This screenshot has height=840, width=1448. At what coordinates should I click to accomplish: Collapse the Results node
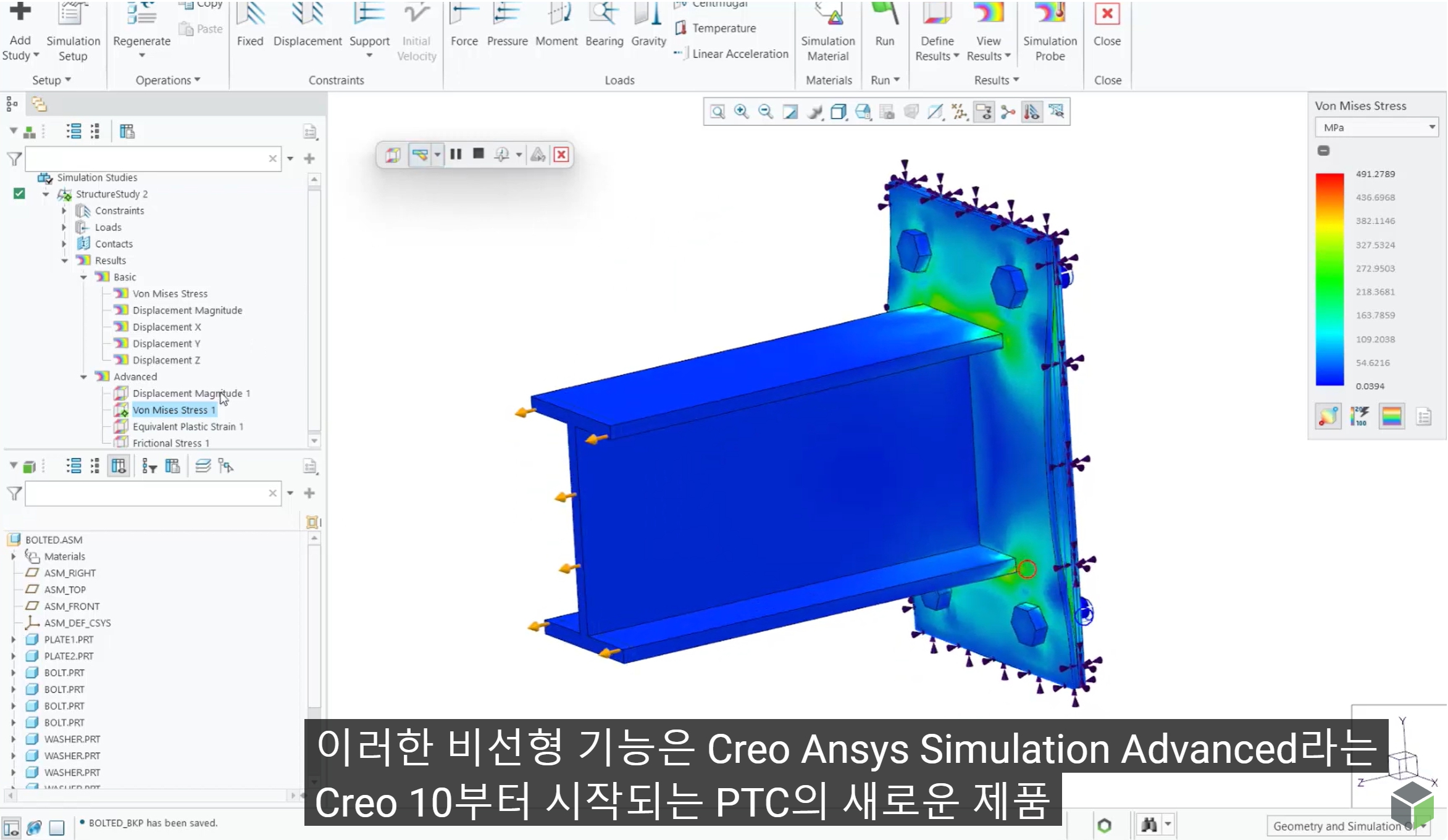coord(64,260)
